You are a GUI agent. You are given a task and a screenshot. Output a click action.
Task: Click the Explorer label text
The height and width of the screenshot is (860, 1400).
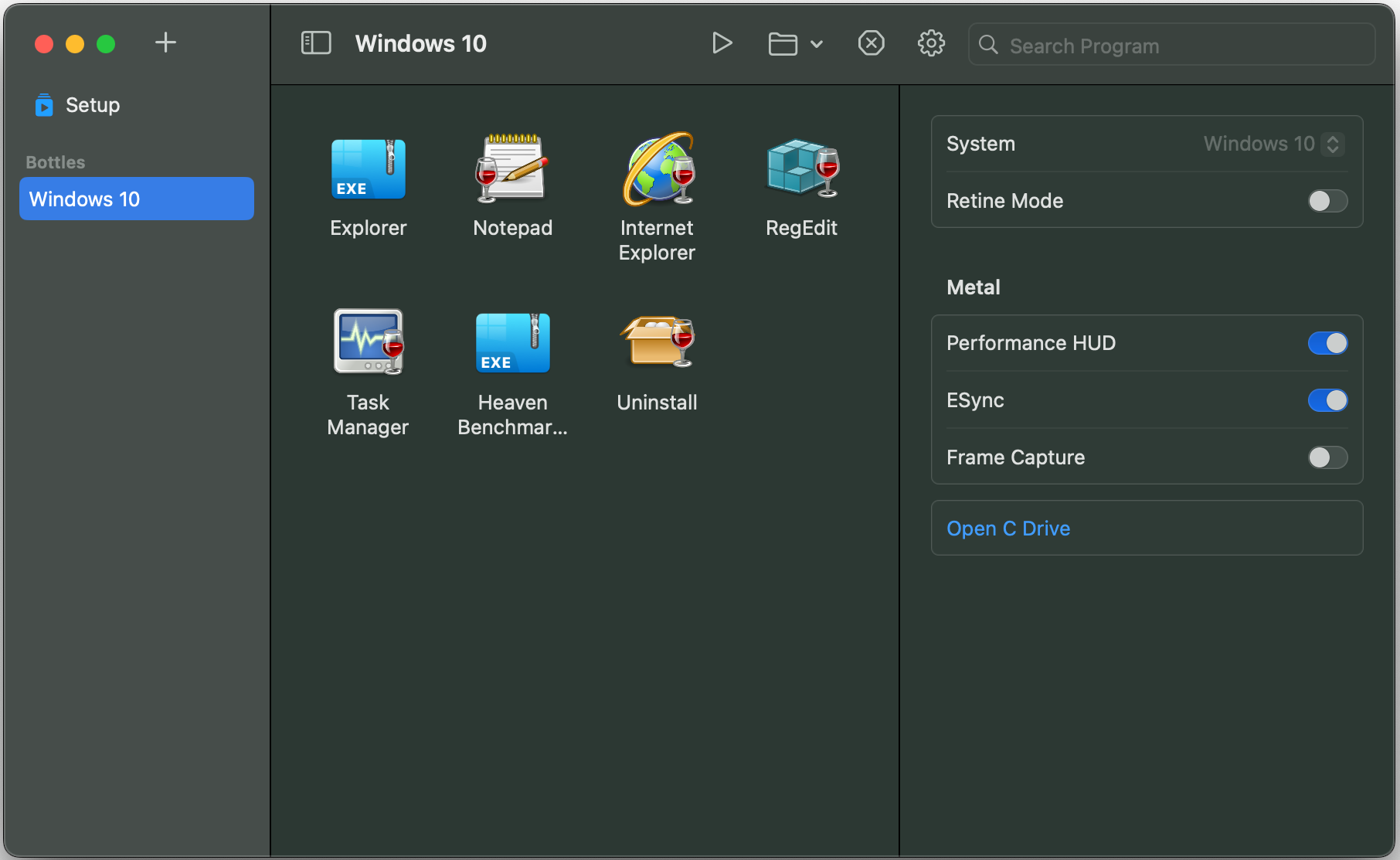(x=369, y=228)
